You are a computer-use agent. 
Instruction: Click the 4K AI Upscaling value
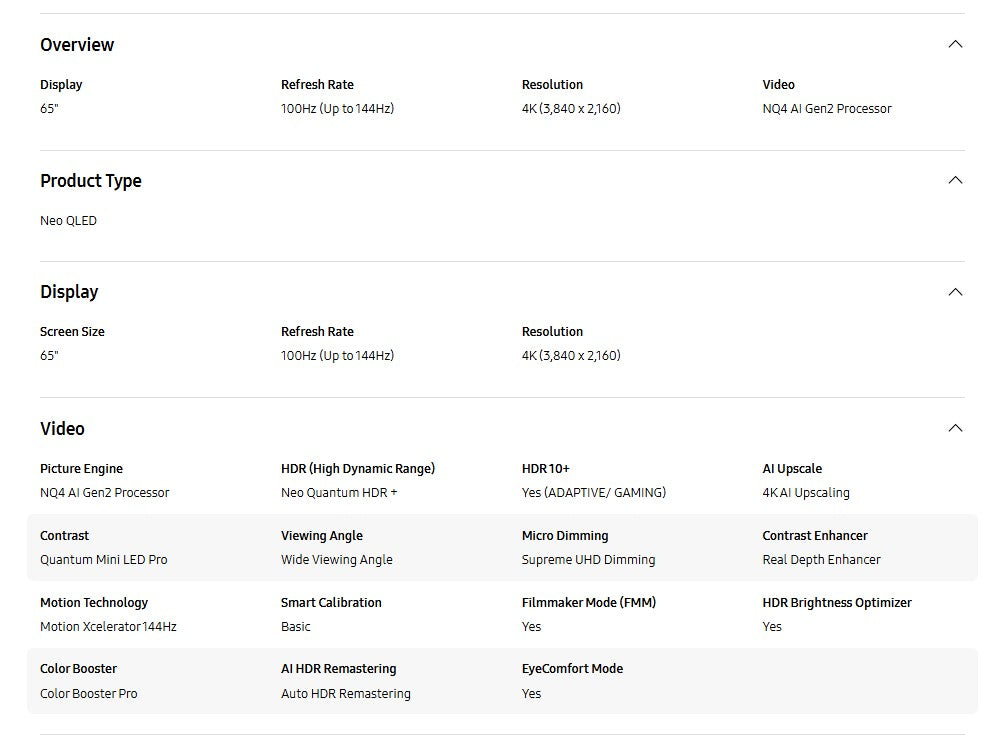pos(805,493)
